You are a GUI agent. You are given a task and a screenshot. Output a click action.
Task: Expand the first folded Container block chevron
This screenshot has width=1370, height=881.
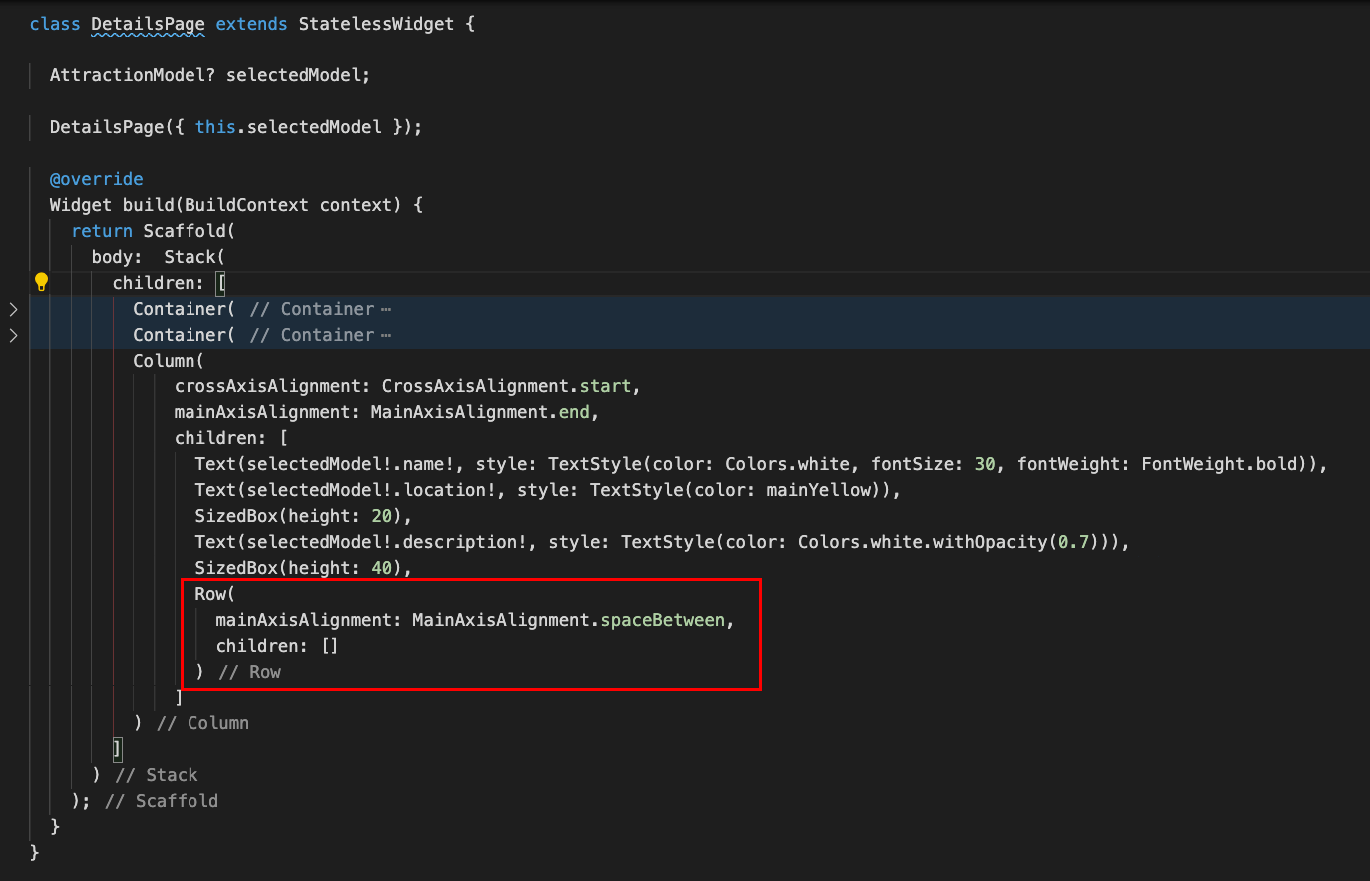(x=13, y=309)
